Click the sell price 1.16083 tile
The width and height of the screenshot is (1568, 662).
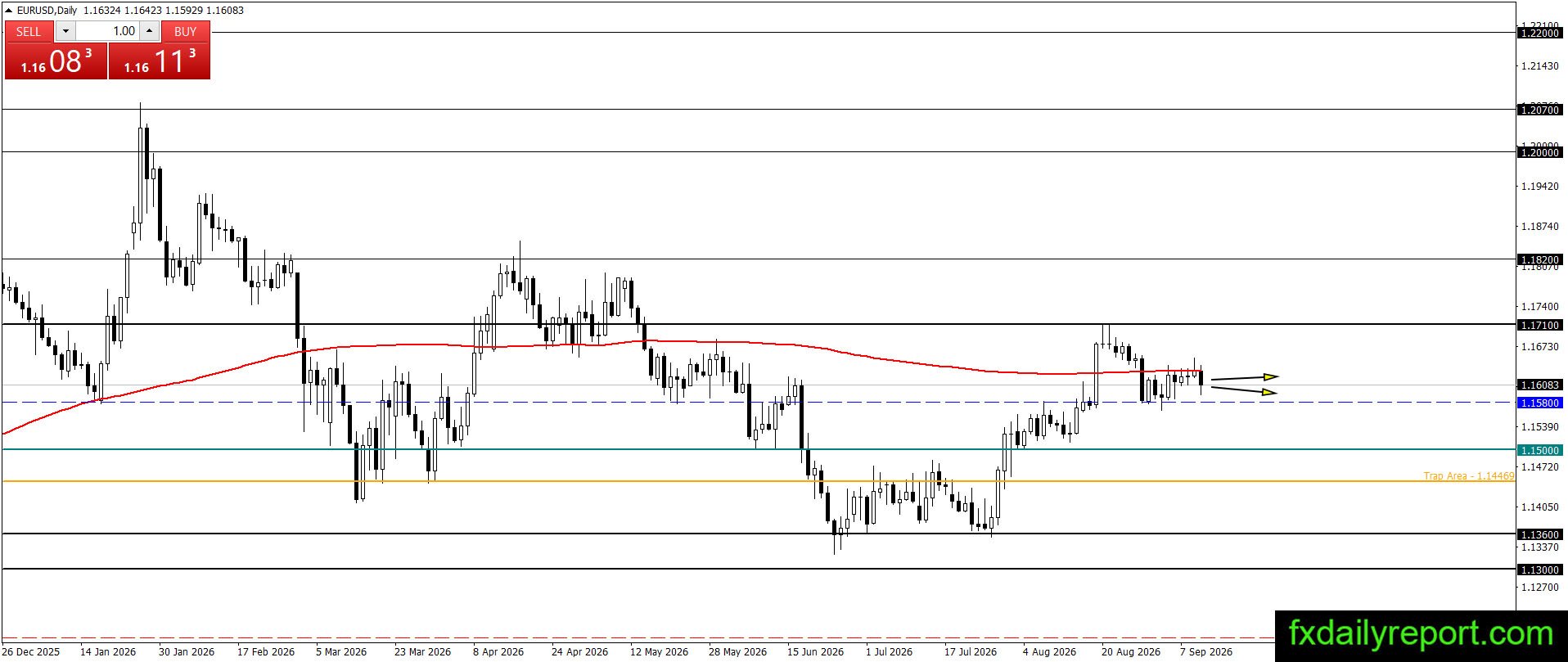(x=56, y=61)
